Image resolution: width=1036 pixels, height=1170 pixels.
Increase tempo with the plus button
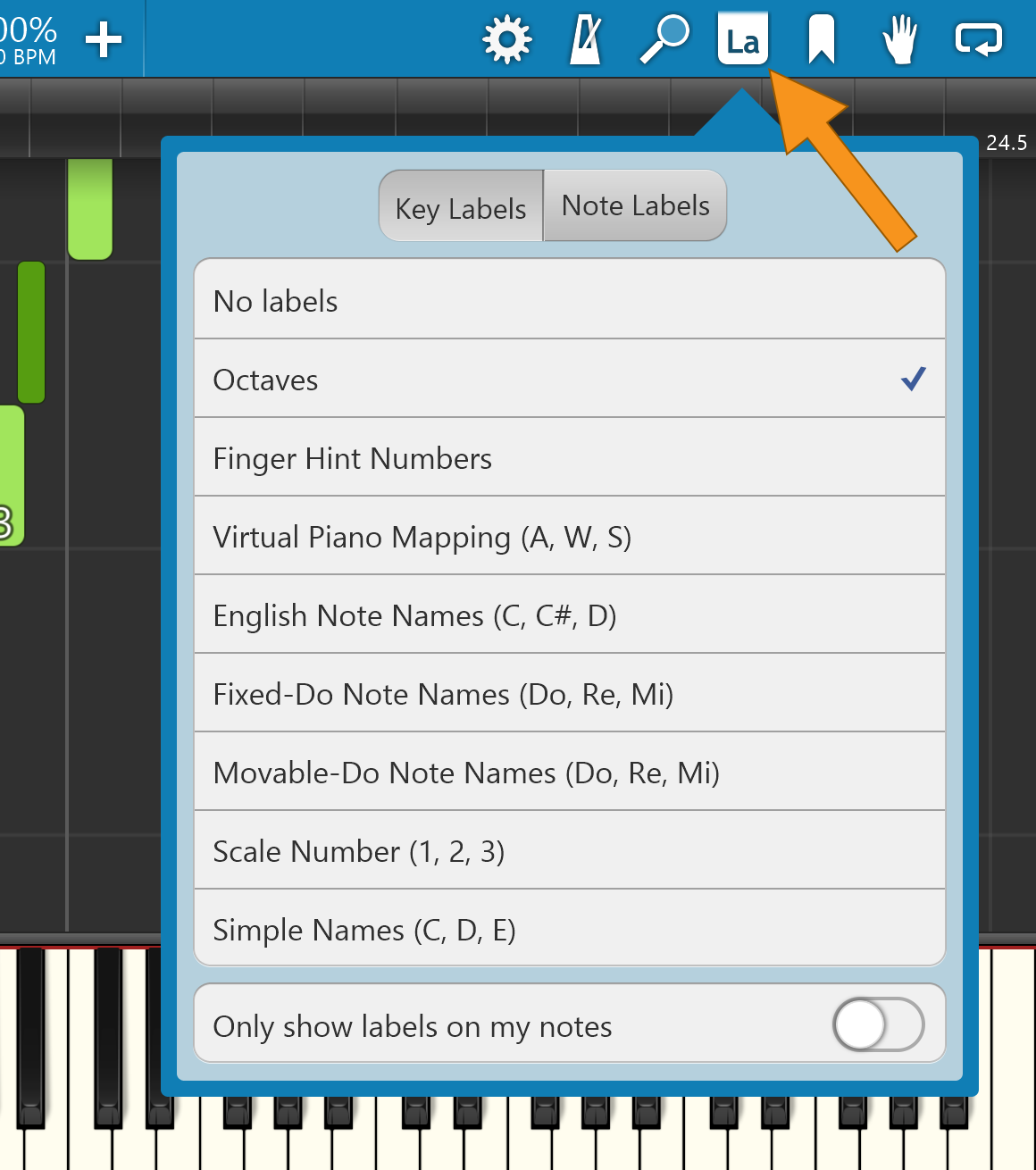pyautogui.click(x=104, y=39)
